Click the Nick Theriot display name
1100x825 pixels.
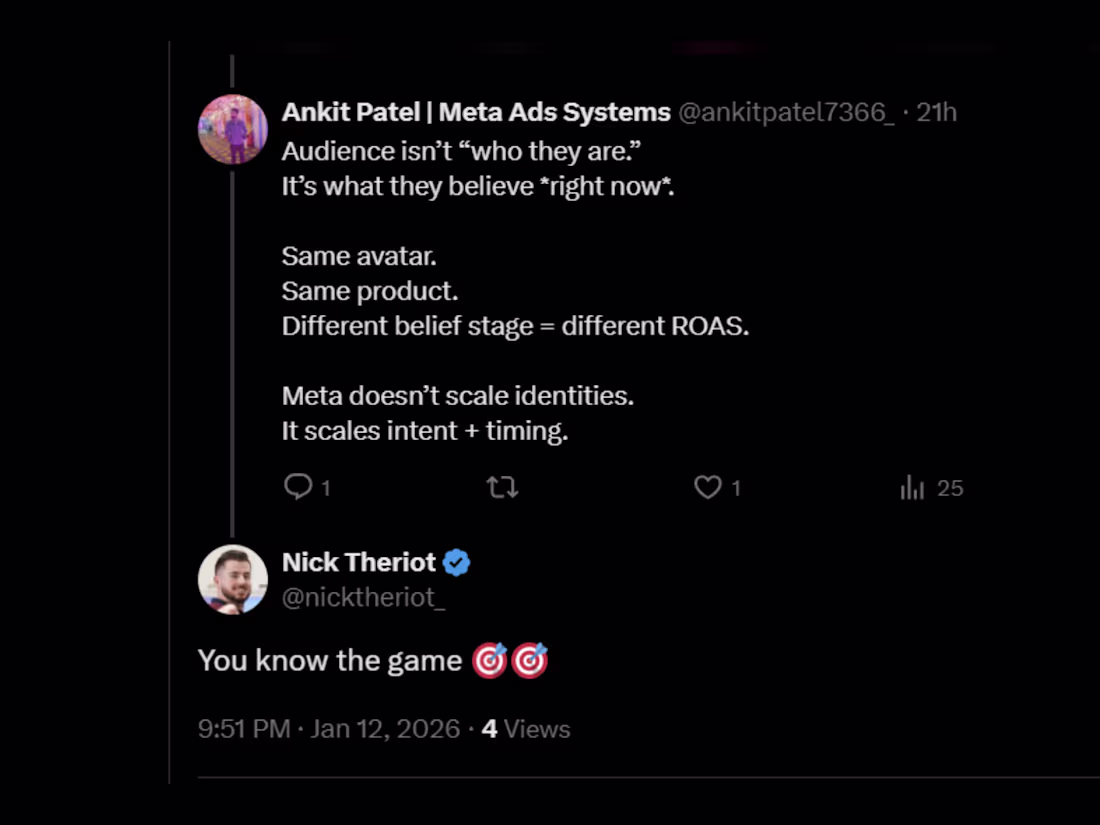pyautogui.click(x=359, y=563)
